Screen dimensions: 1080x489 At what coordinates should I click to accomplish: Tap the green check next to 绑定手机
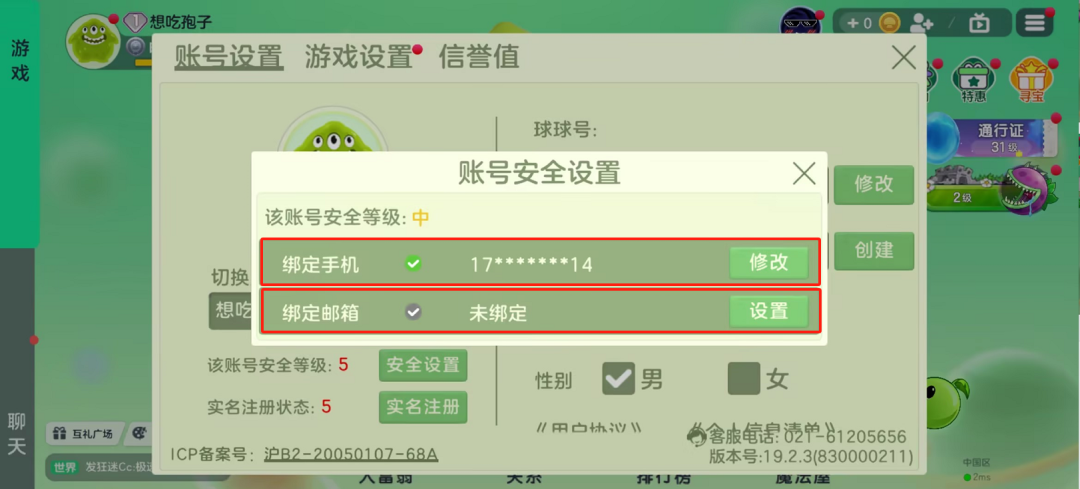413,263
